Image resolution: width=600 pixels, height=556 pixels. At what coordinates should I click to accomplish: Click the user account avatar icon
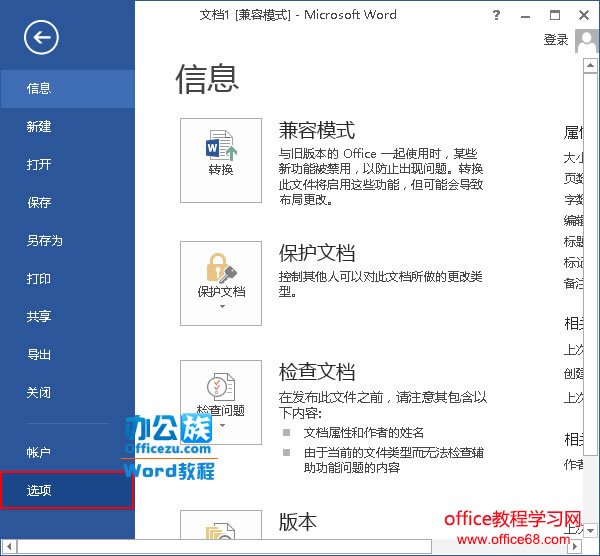(587, 40)
